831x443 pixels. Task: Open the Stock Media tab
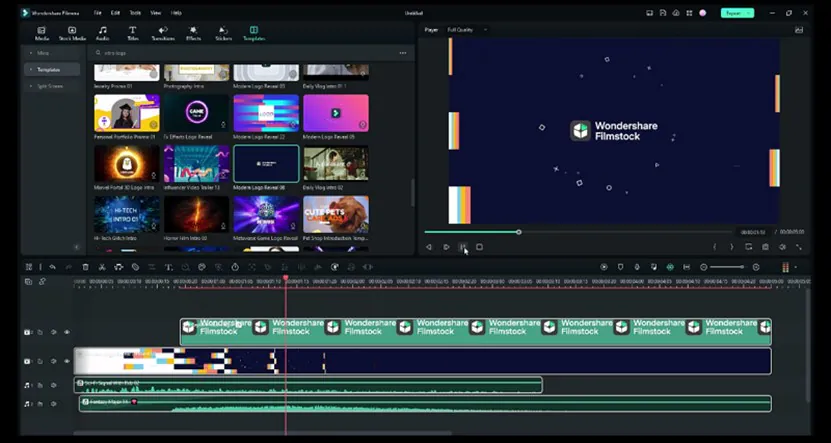click(72, 33)
